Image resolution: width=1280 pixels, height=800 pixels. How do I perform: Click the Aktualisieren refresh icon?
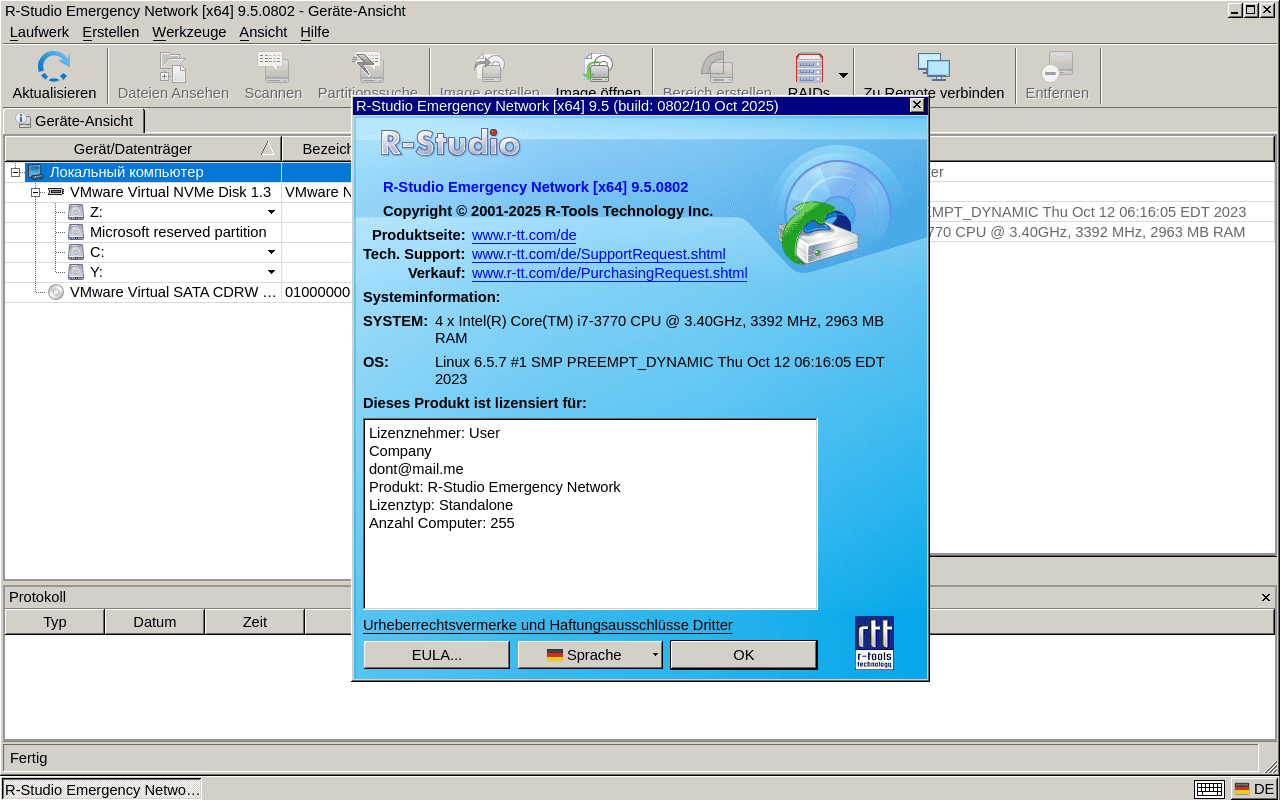pyautogui.click(x=54, y=68)
